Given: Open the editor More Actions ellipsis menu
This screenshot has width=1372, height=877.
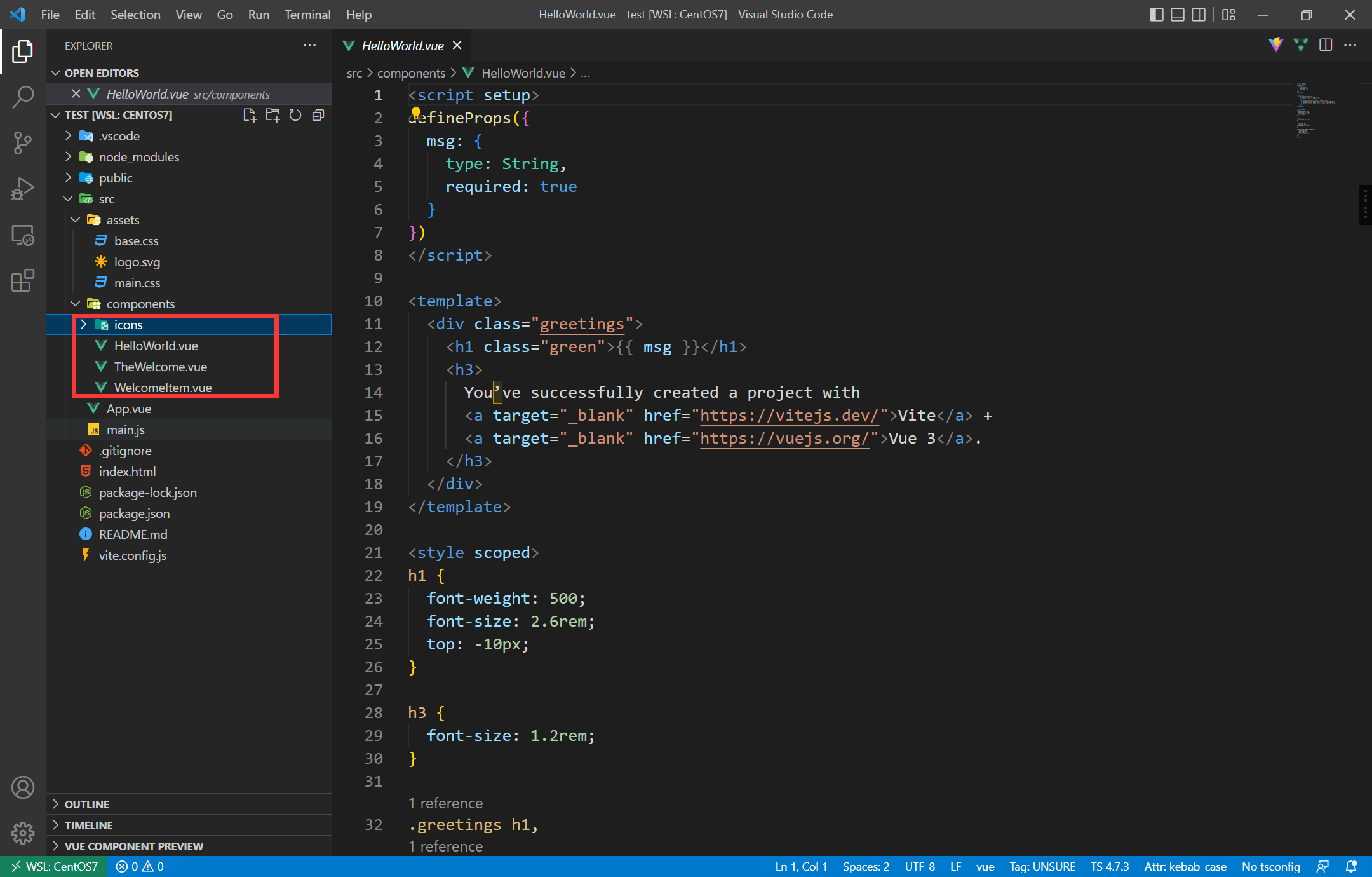Looking at the screenshot, I should coord(1350,44).
